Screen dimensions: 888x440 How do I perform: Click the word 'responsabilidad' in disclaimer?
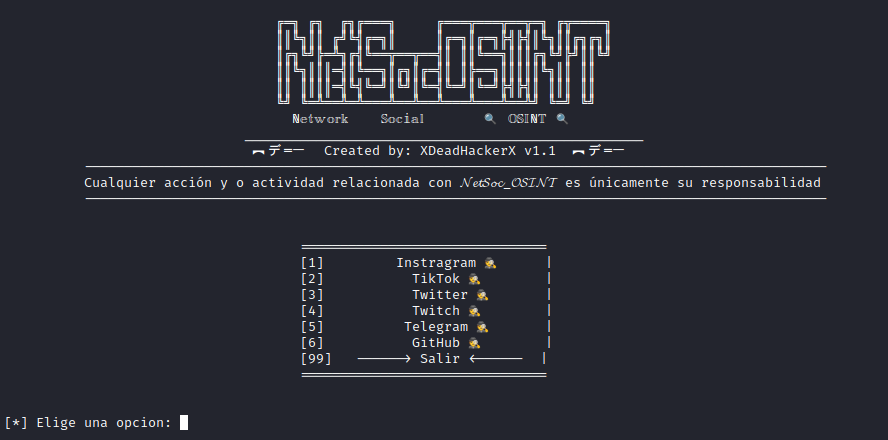(761, 183)
